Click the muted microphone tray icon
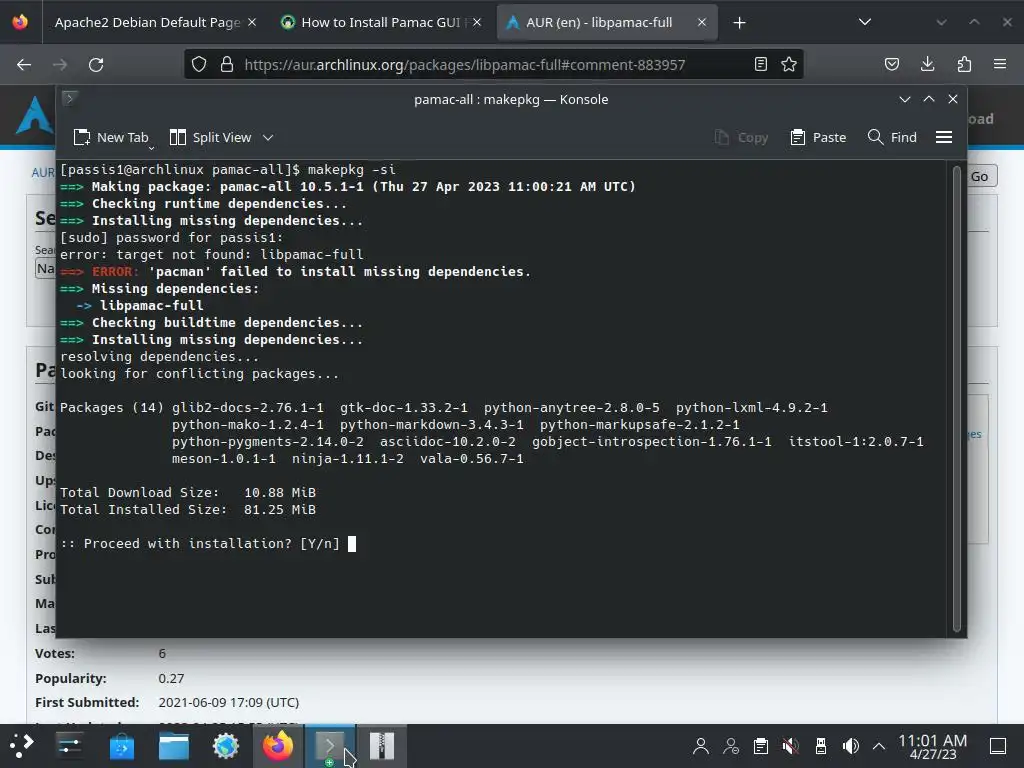This screenshot has width=1024, height=768. (790, 746)
